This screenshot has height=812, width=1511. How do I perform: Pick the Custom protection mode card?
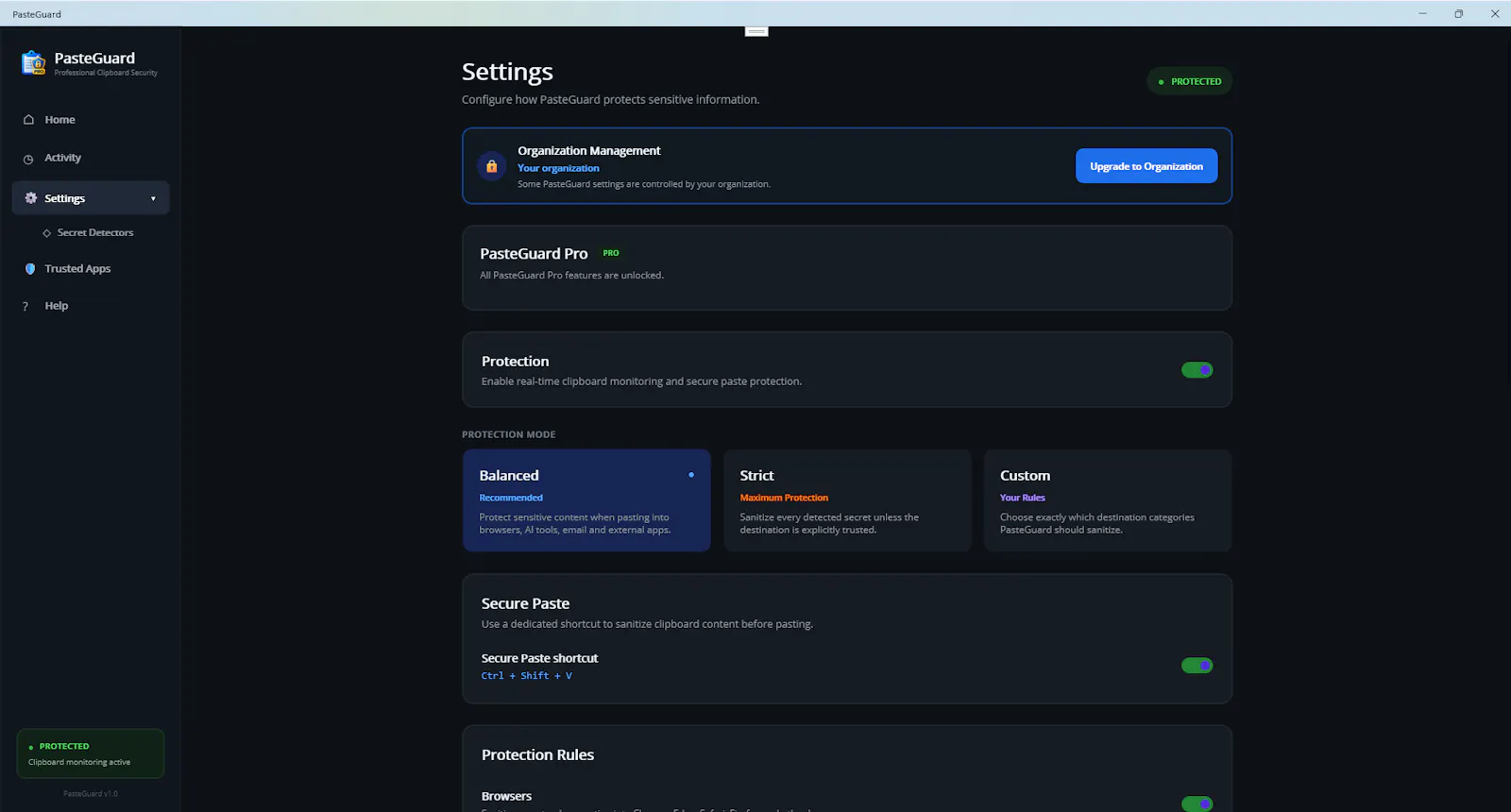coord(1108,500)
